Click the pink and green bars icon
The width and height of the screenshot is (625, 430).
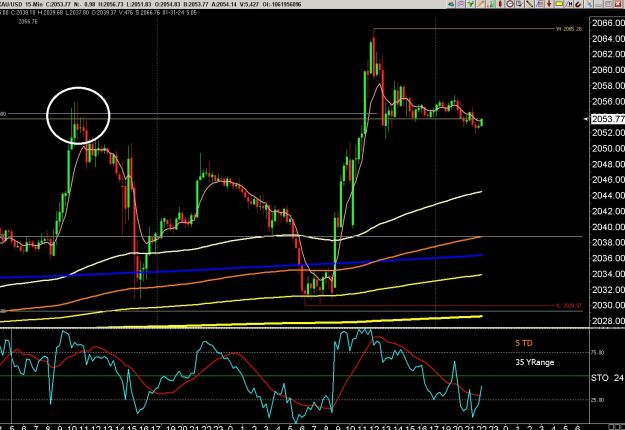tap(490, 4)
